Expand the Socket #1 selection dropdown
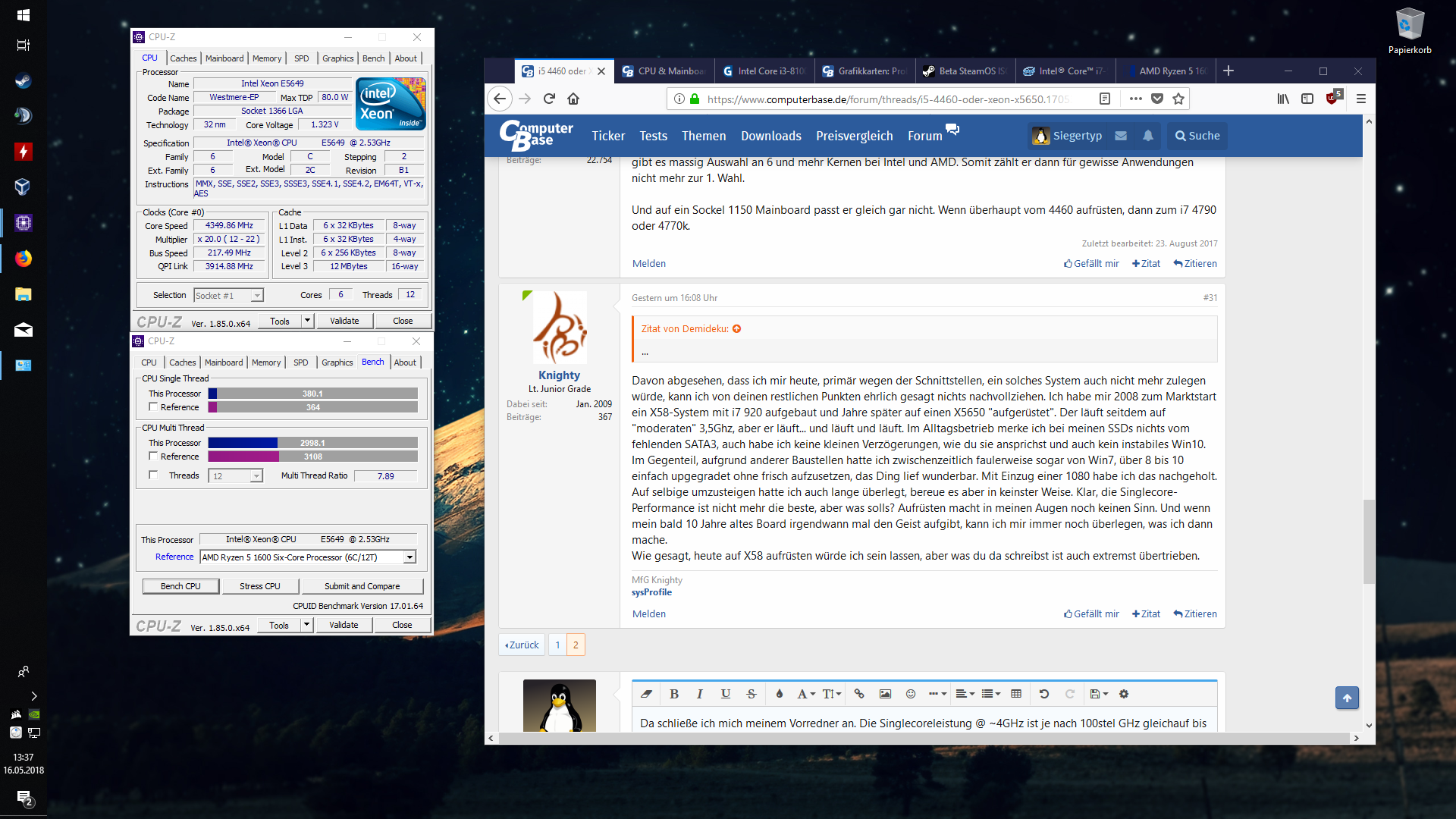Image resolution: width=1456 pixels, height=819 pixels. pyautogui.click(x=257, y=296)
